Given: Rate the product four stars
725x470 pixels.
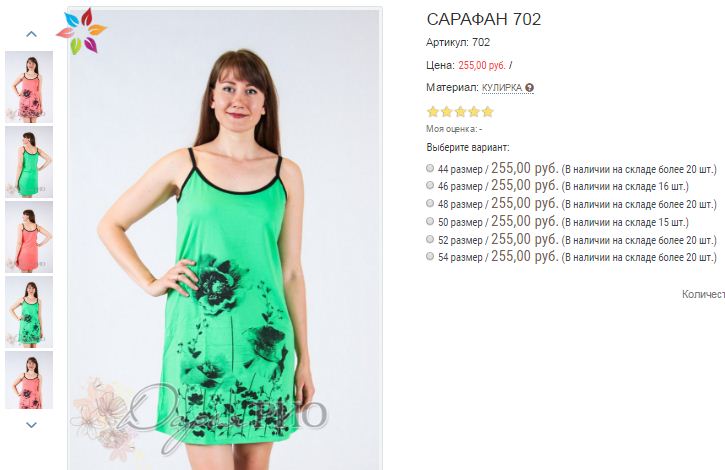Looking at the screenshot, I should click(474, 112).
